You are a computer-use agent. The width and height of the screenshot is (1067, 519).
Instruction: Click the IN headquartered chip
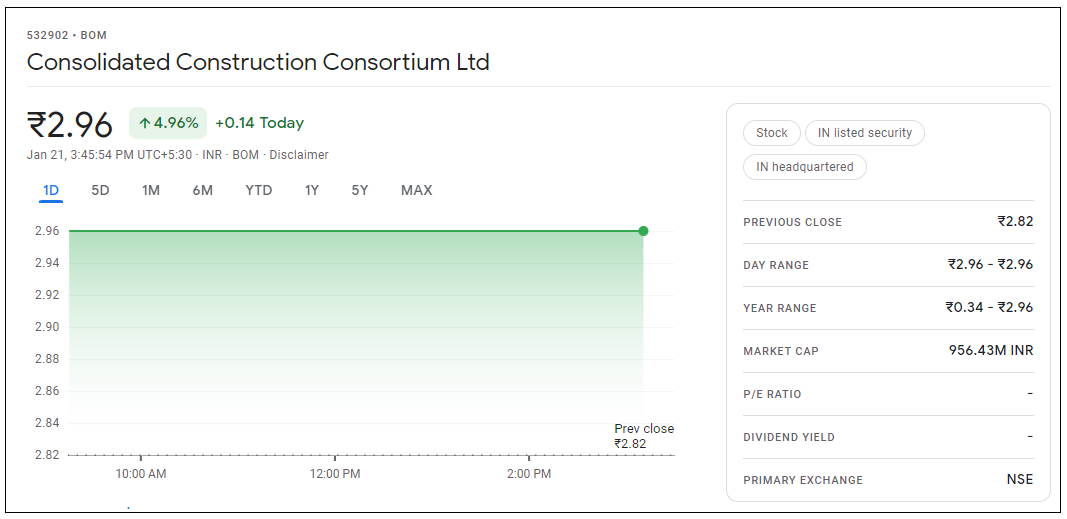tap(804, 167)
